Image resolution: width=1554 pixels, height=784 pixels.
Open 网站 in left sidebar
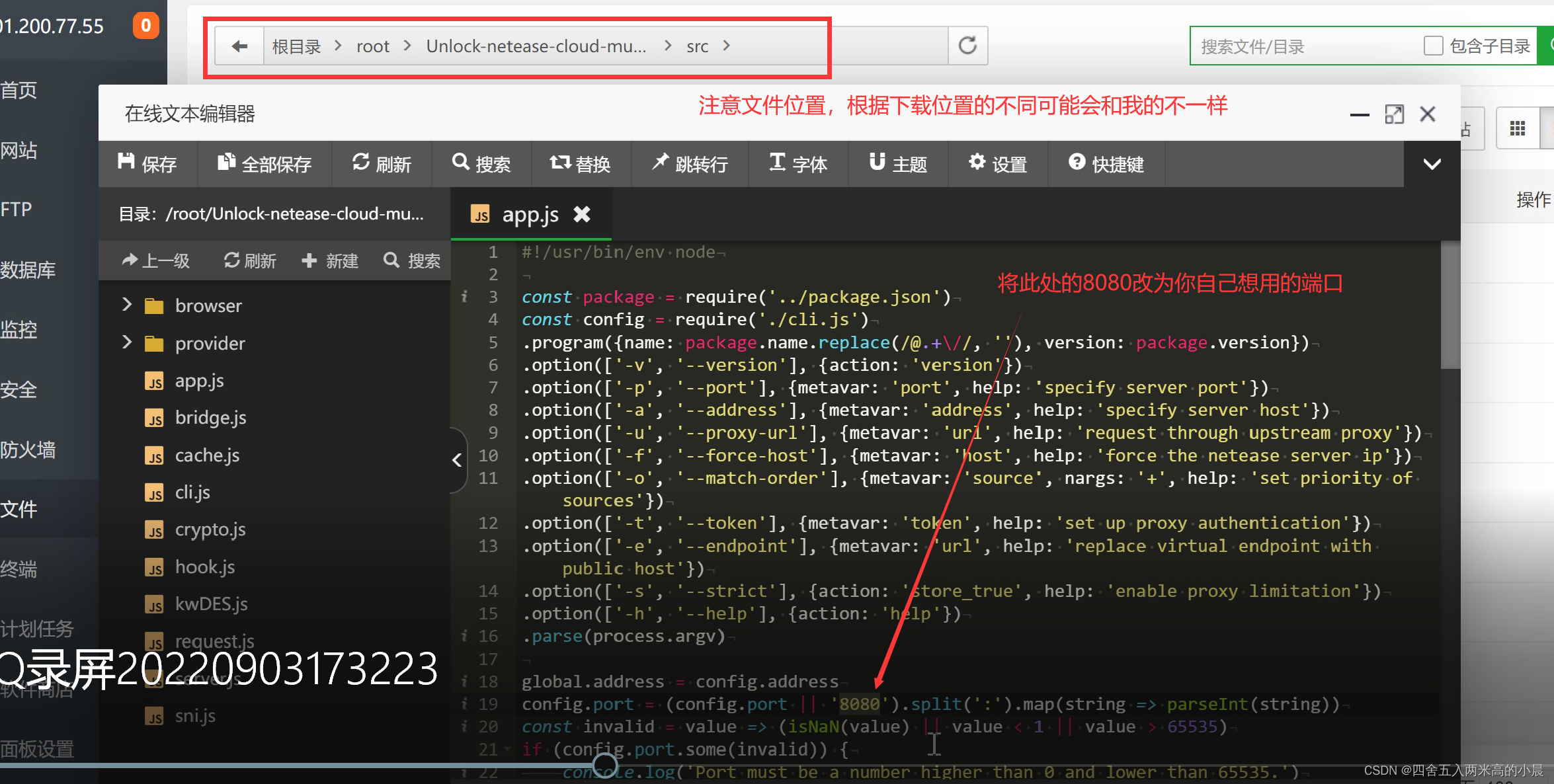[x=20, y=150]
